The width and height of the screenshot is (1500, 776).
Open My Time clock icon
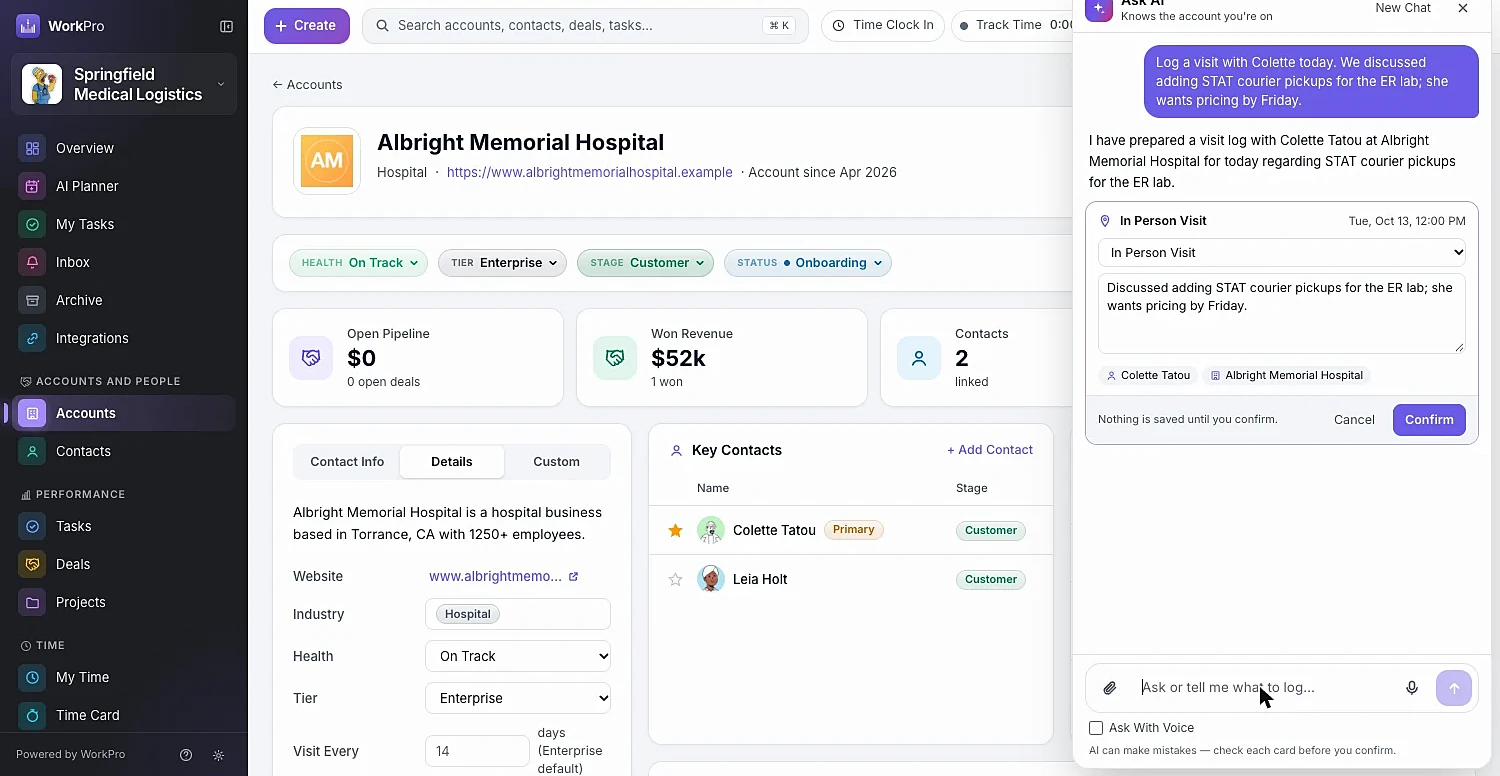(32, 677)
